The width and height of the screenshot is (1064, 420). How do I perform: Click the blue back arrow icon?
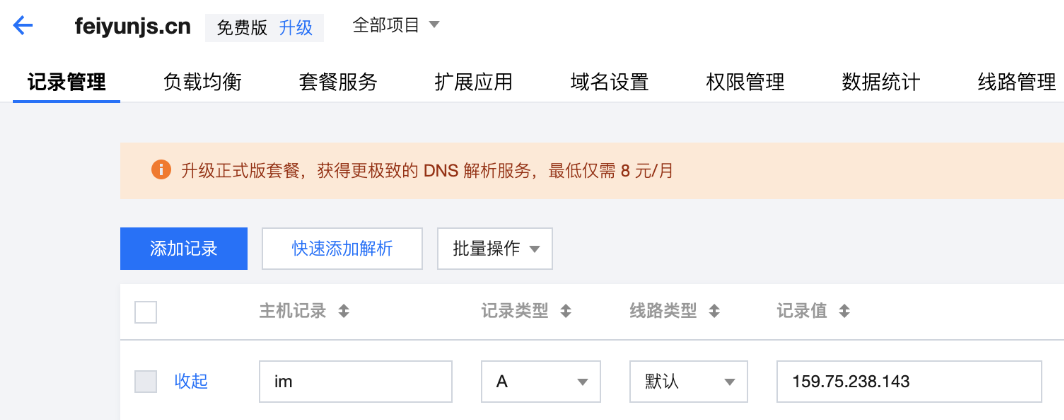[x=23, y=26]
